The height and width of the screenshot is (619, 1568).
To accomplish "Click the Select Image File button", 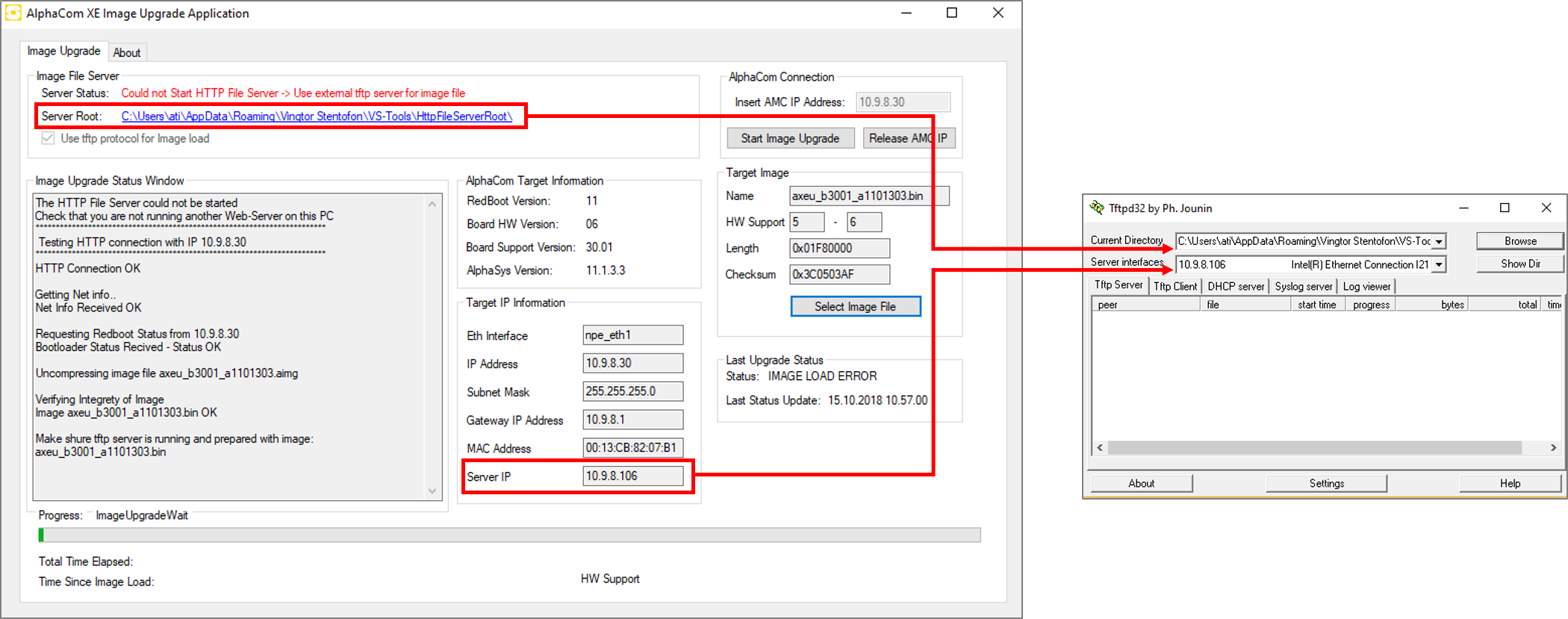I will 855,306.
